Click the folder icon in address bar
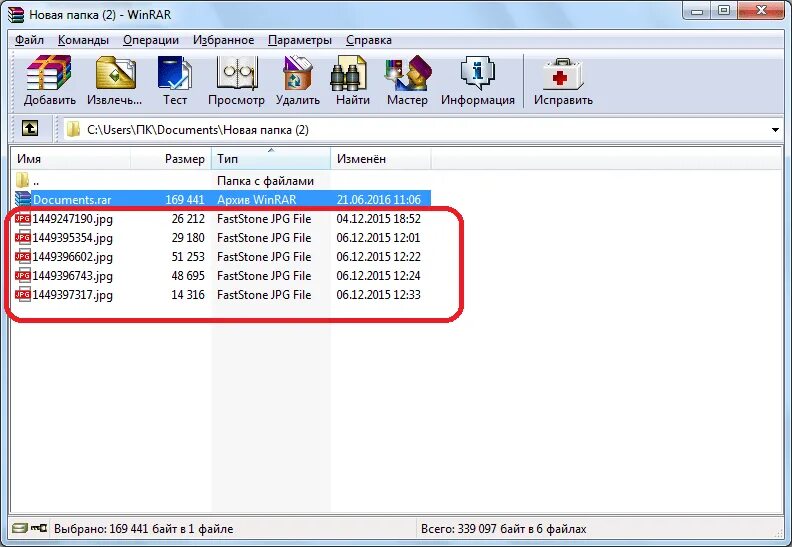 (x=73, y=129)
